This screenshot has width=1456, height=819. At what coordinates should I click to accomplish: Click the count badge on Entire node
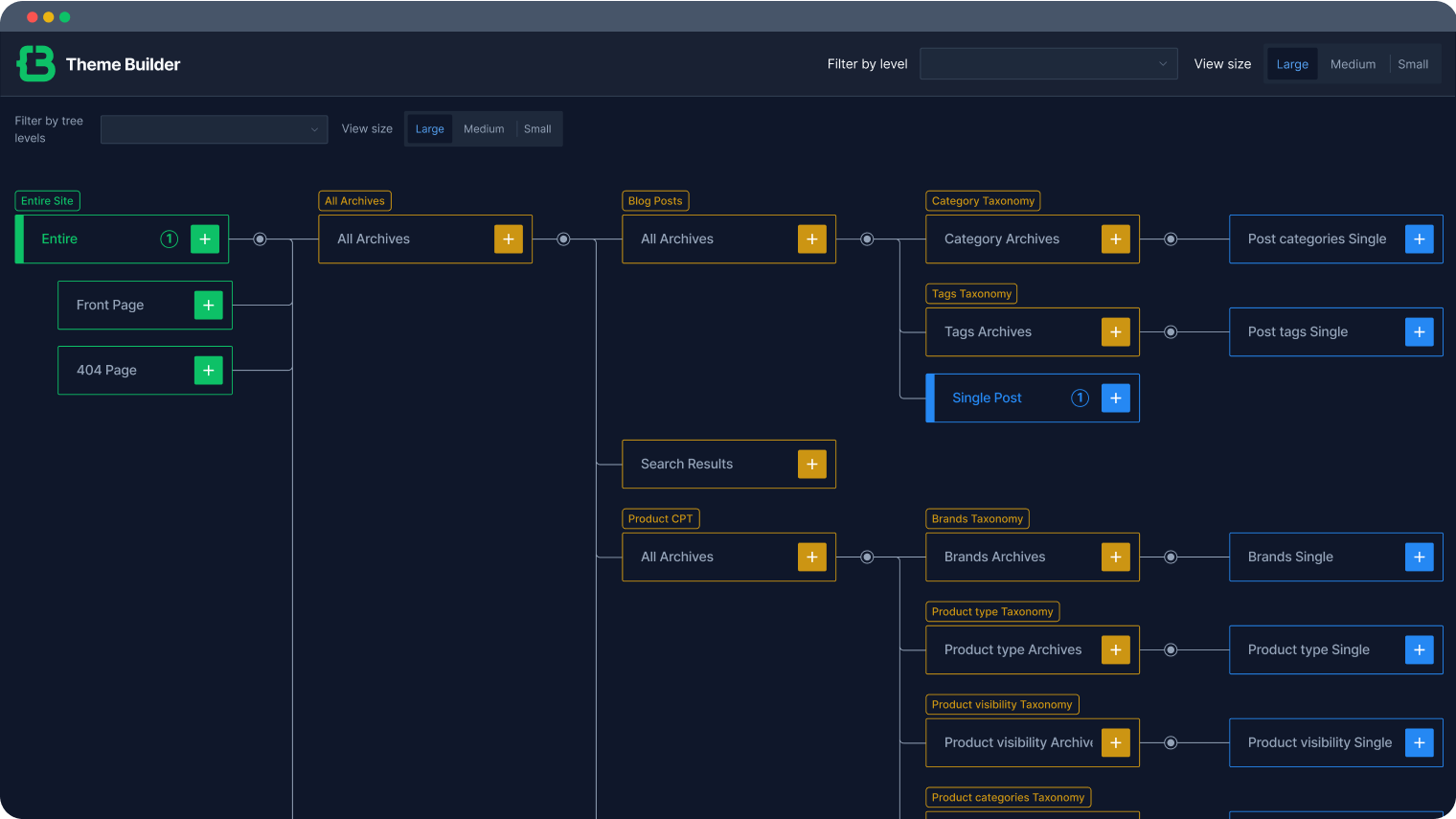(x=170, y=239)
